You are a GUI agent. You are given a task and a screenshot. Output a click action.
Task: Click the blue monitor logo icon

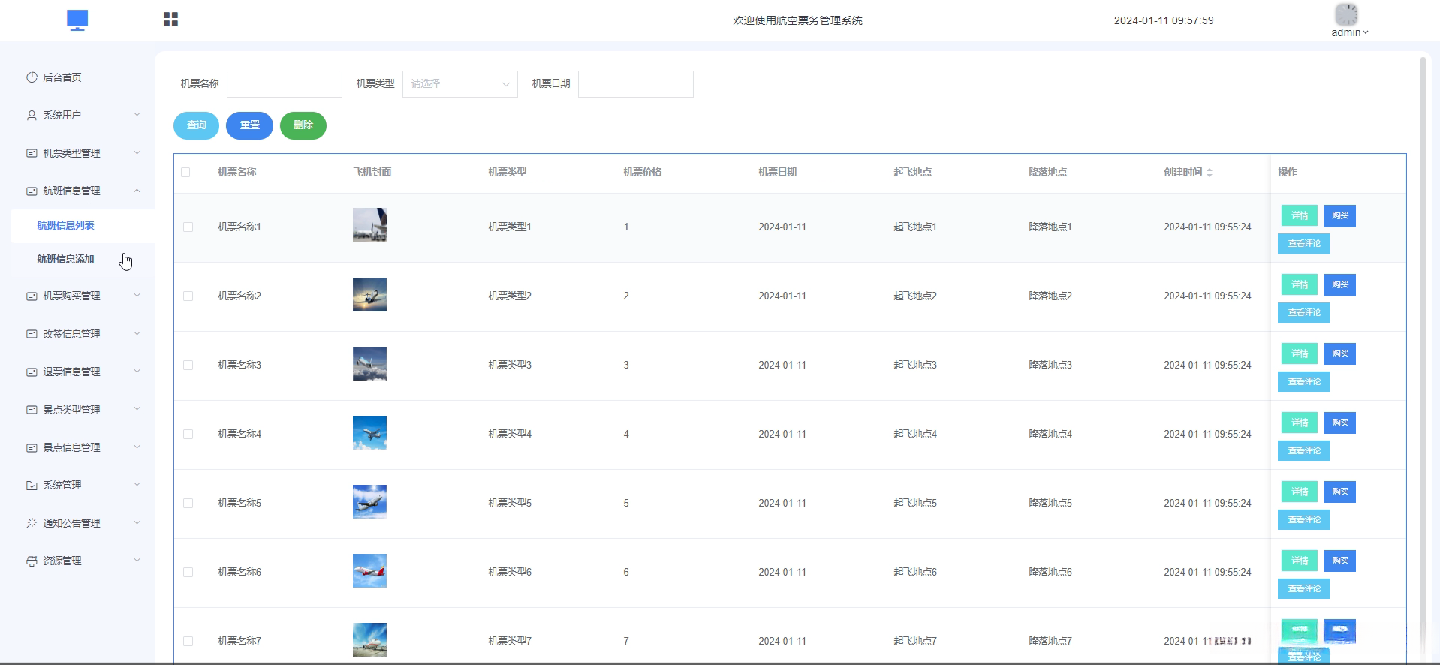point(78,20)
